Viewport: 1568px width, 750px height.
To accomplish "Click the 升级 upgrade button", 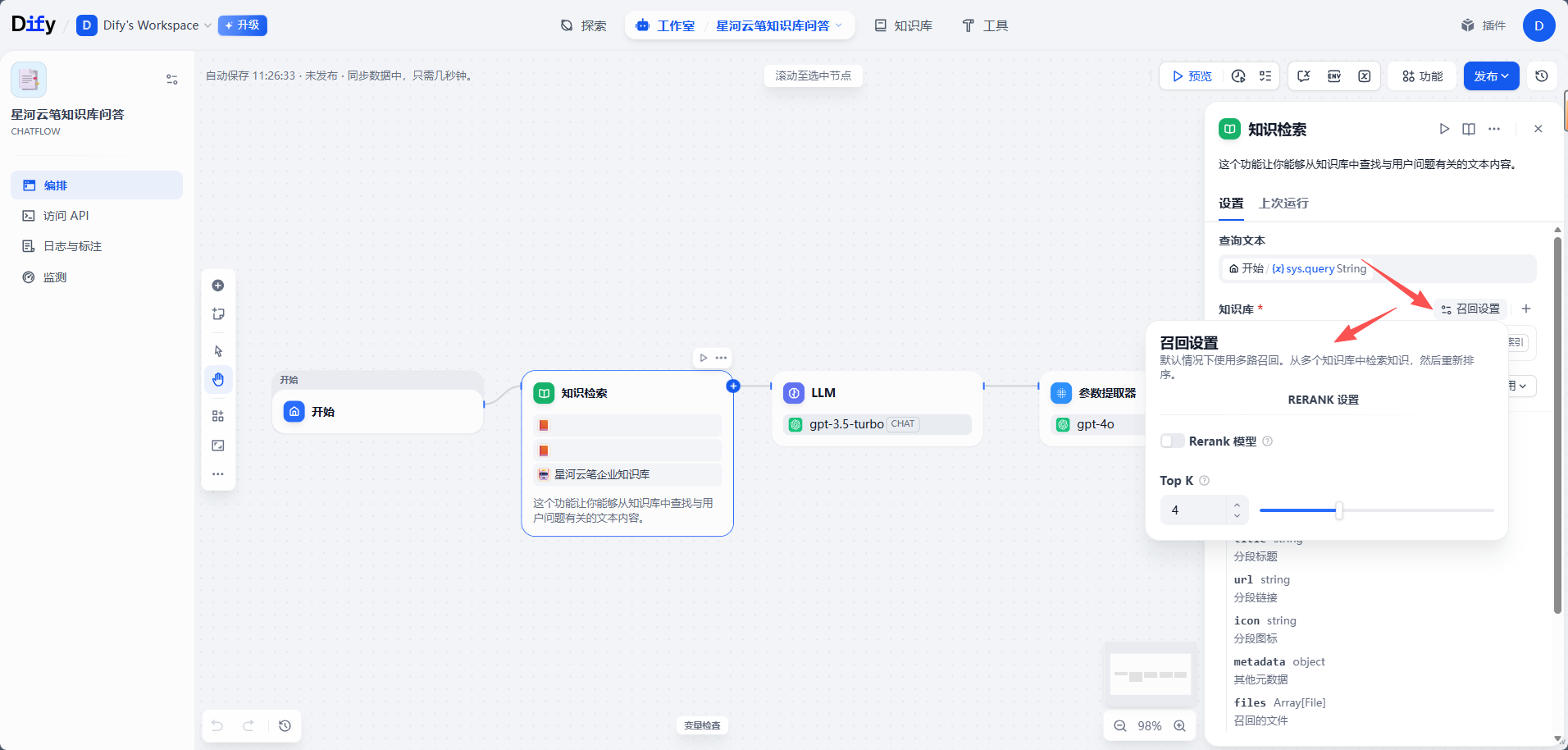I will tap(243, 25).
